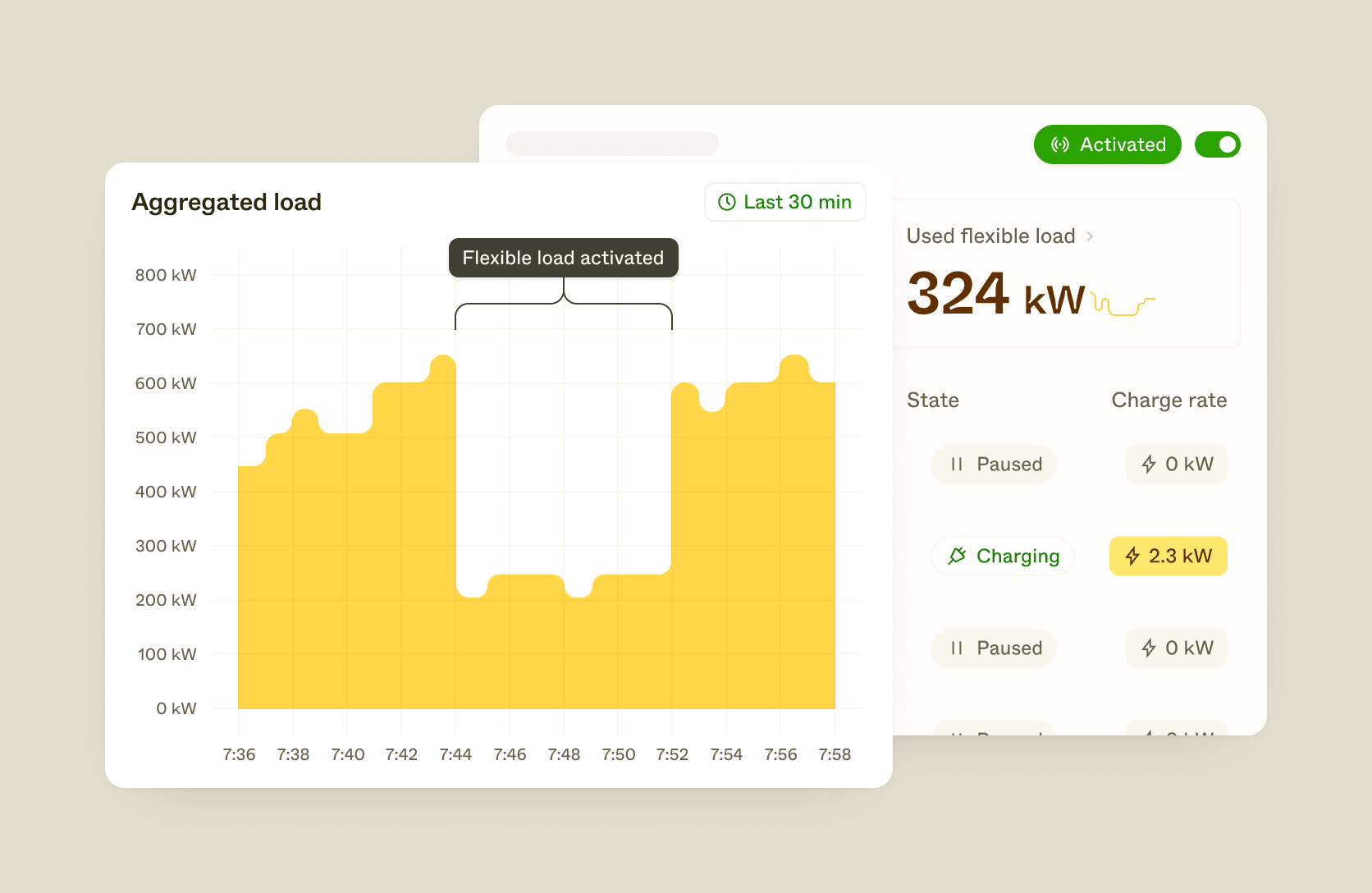Turn off the green activation toggle switch
This screenshot has width=1372, height=893.
click(1218, 144)
